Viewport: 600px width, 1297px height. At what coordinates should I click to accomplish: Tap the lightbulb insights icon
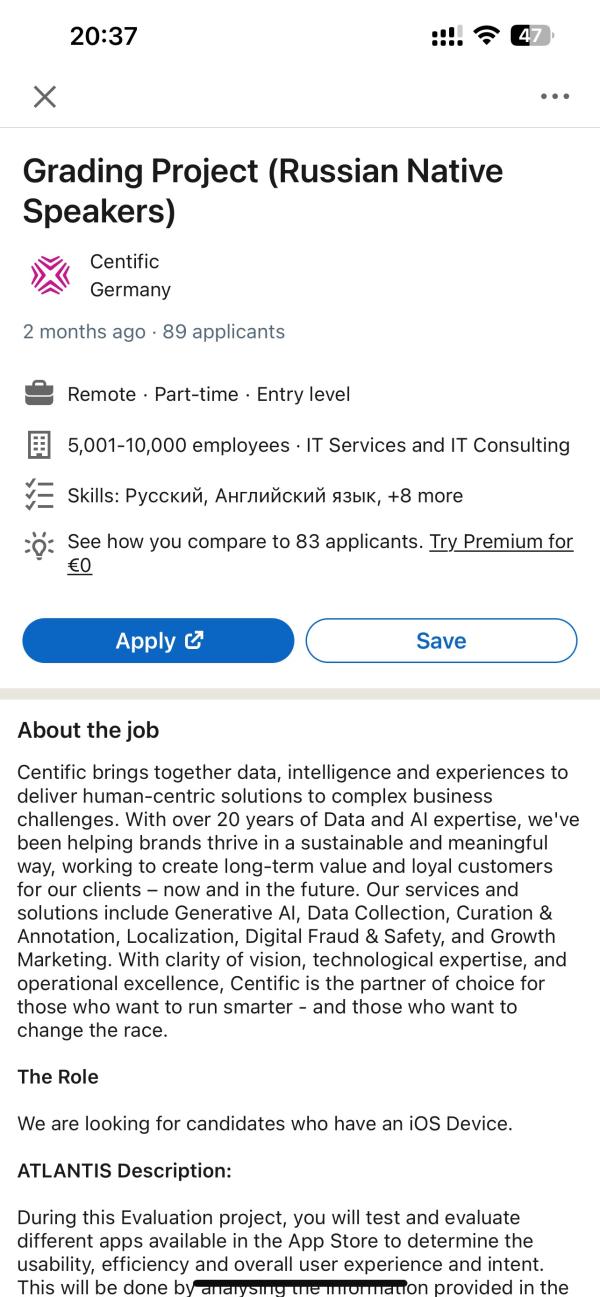point(38,546)
